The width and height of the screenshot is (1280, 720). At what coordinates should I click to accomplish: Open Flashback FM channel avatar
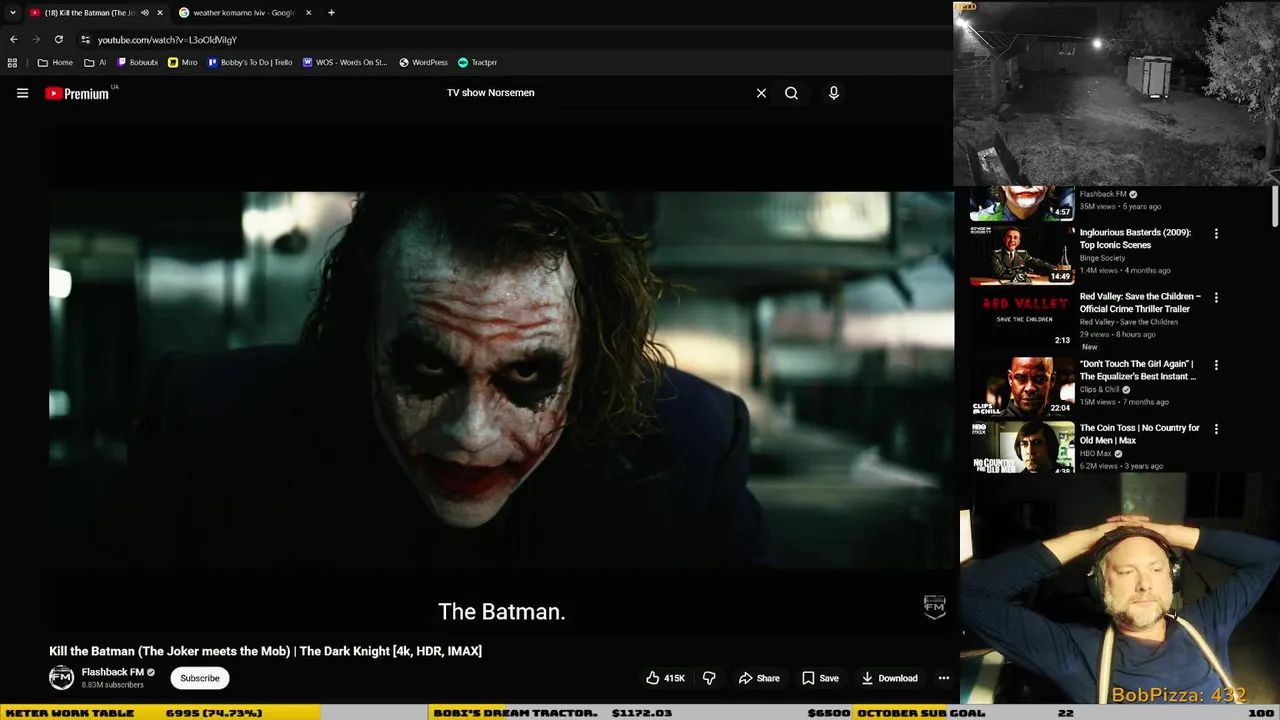[x=61, y=677]
